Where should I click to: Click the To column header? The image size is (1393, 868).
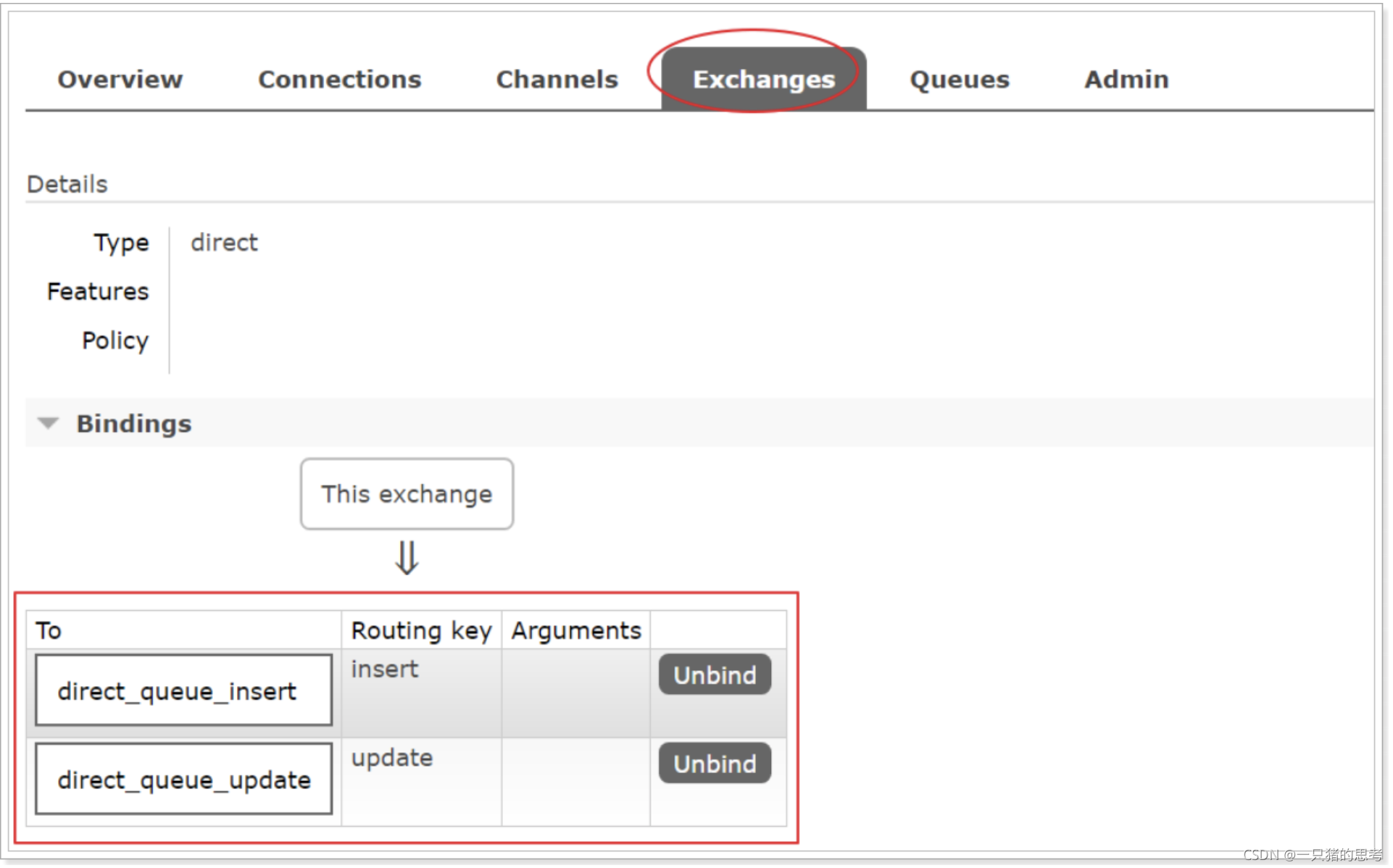[x=49, y=630]
